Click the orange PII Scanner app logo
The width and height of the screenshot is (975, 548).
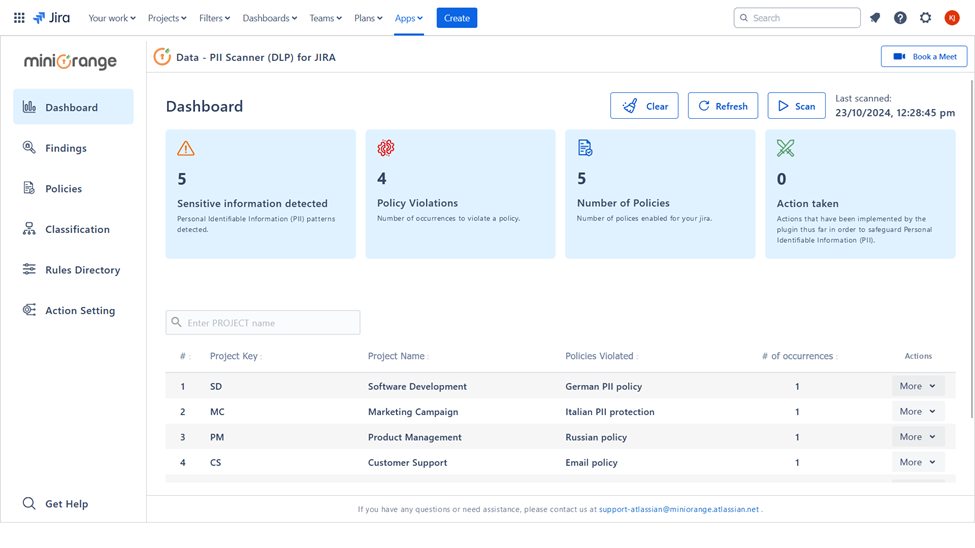point(162,57)
